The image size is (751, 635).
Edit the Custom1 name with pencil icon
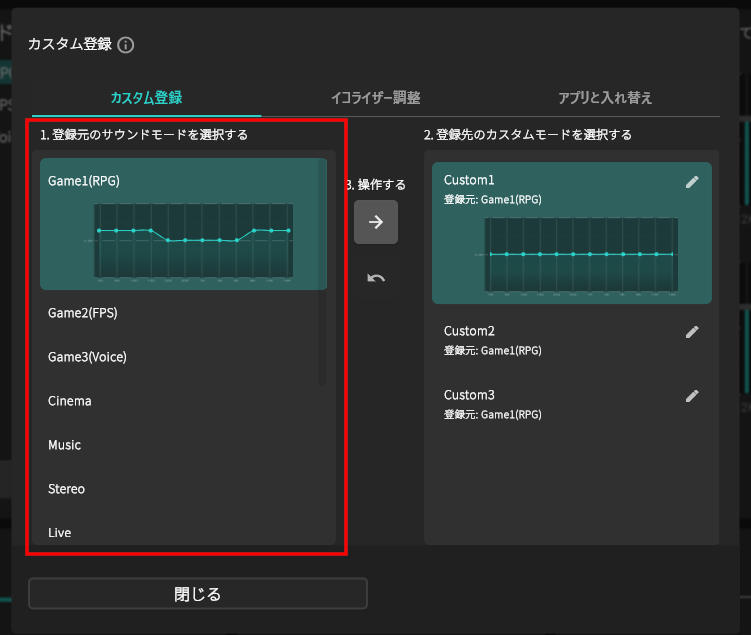point(692,182)
